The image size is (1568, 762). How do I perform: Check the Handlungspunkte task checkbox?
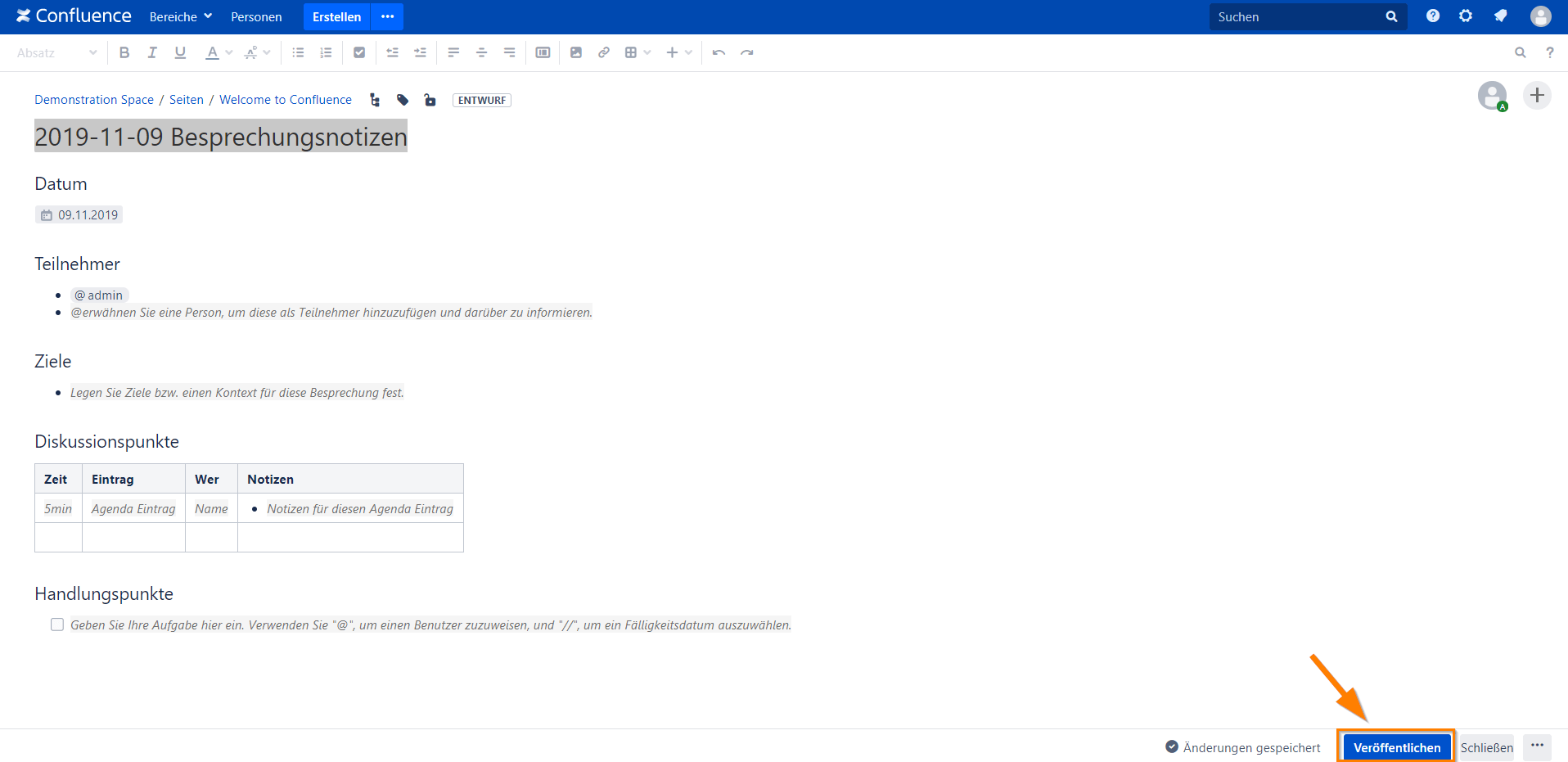56,624
